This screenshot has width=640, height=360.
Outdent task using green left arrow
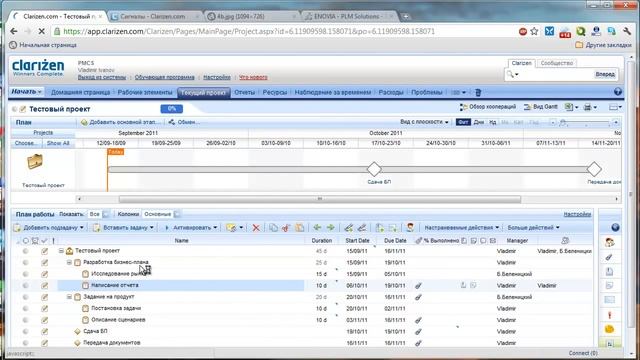[x=317, y=228]
